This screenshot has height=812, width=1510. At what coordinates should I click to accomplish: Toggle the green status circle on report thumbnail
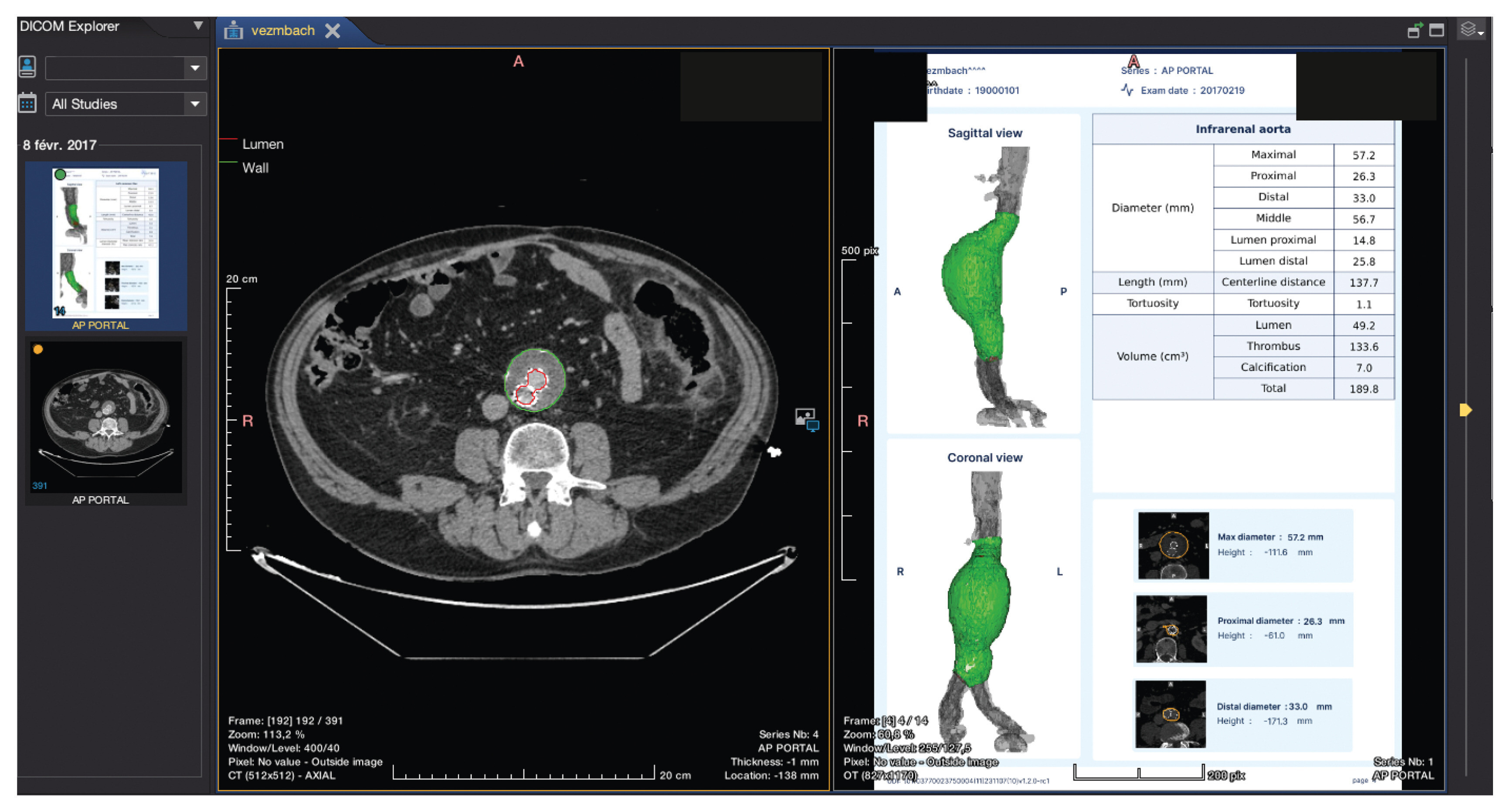pos(60,175)
